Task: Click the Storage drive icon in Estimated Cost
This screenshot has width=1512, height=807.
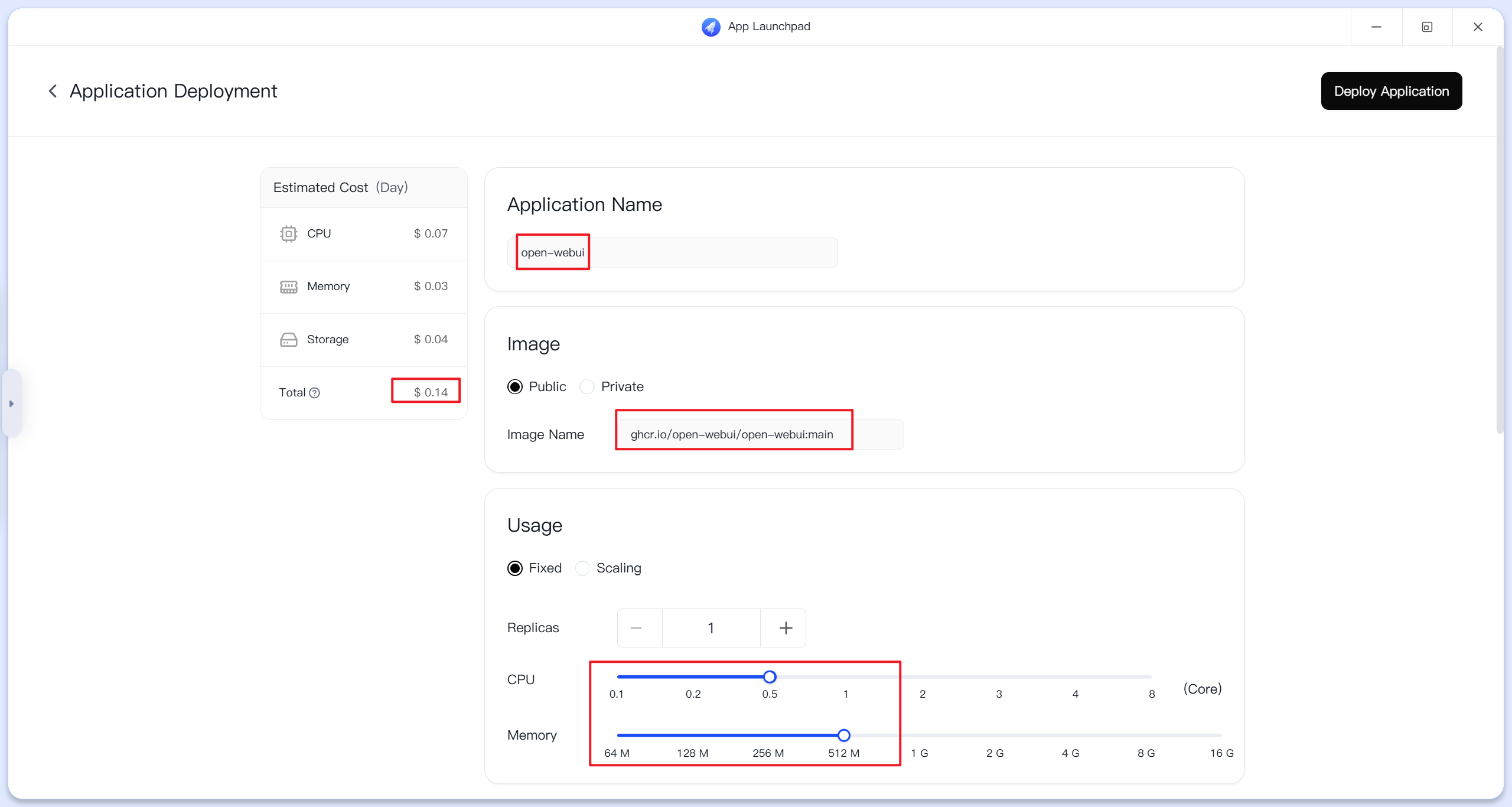Action: pyautogui.click(x=288, y=340)
